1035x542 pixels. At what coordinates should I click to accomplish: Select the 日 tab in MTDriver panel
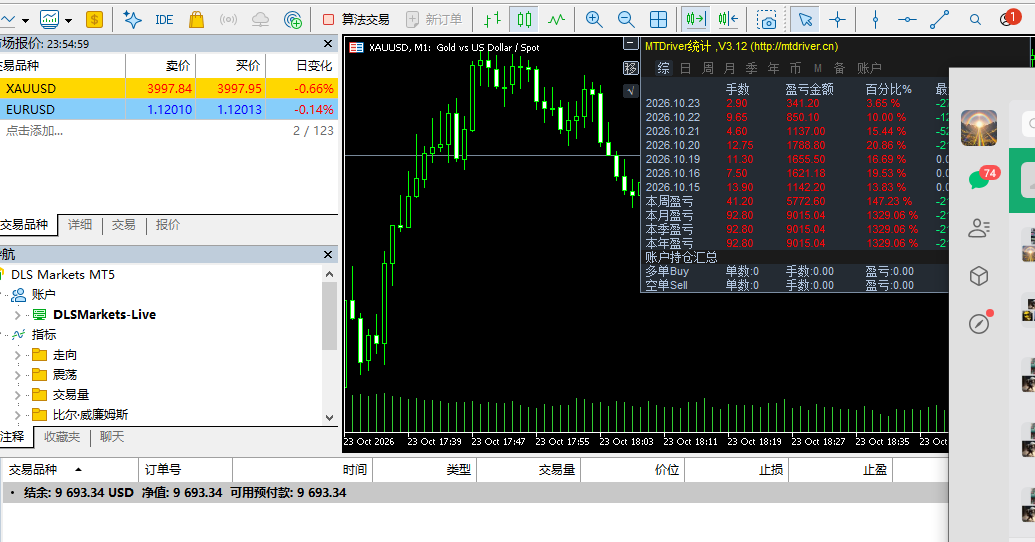(686, 68)
